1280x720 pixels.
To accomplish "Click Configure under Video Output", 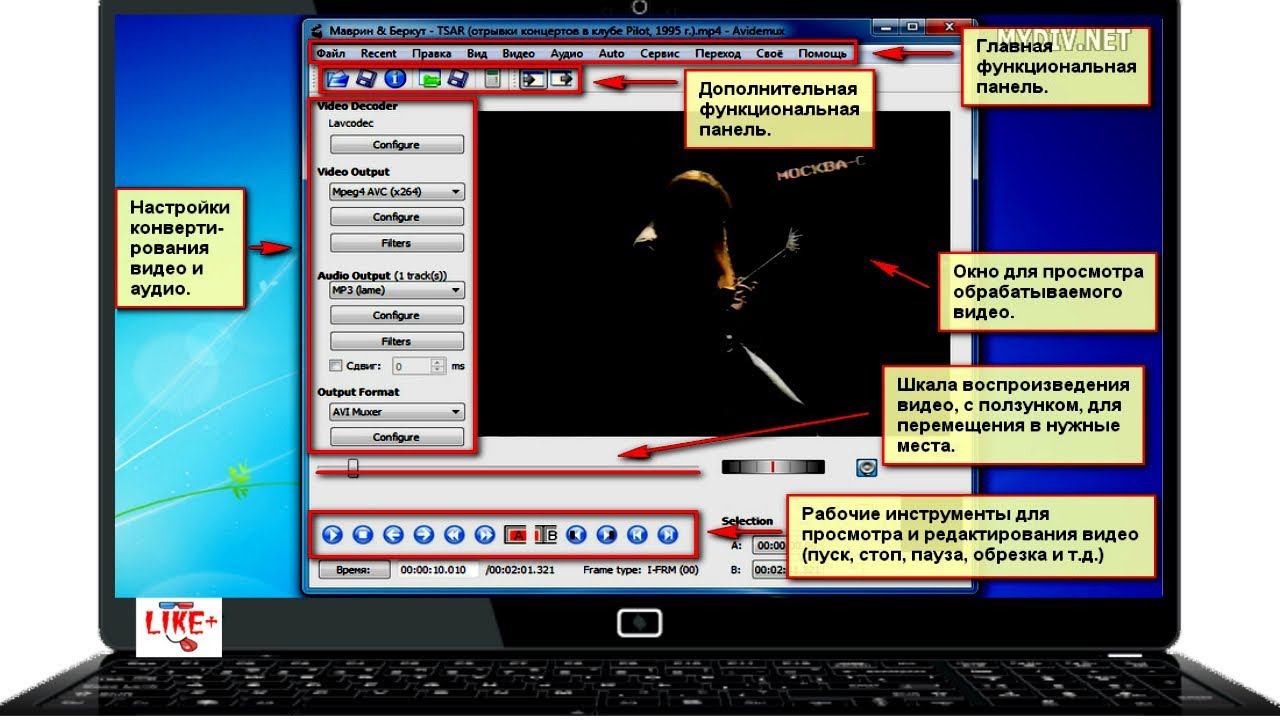I will tap(396, 217).
